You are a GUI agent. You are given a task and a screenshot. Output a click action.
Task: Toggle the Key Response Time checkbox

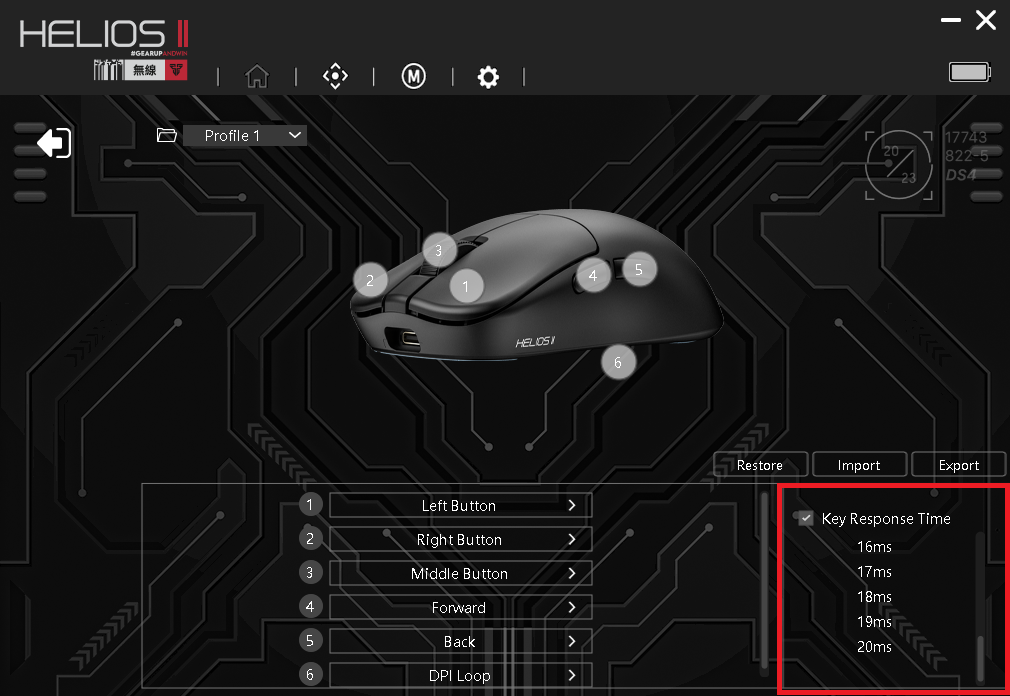click(805, 518)
